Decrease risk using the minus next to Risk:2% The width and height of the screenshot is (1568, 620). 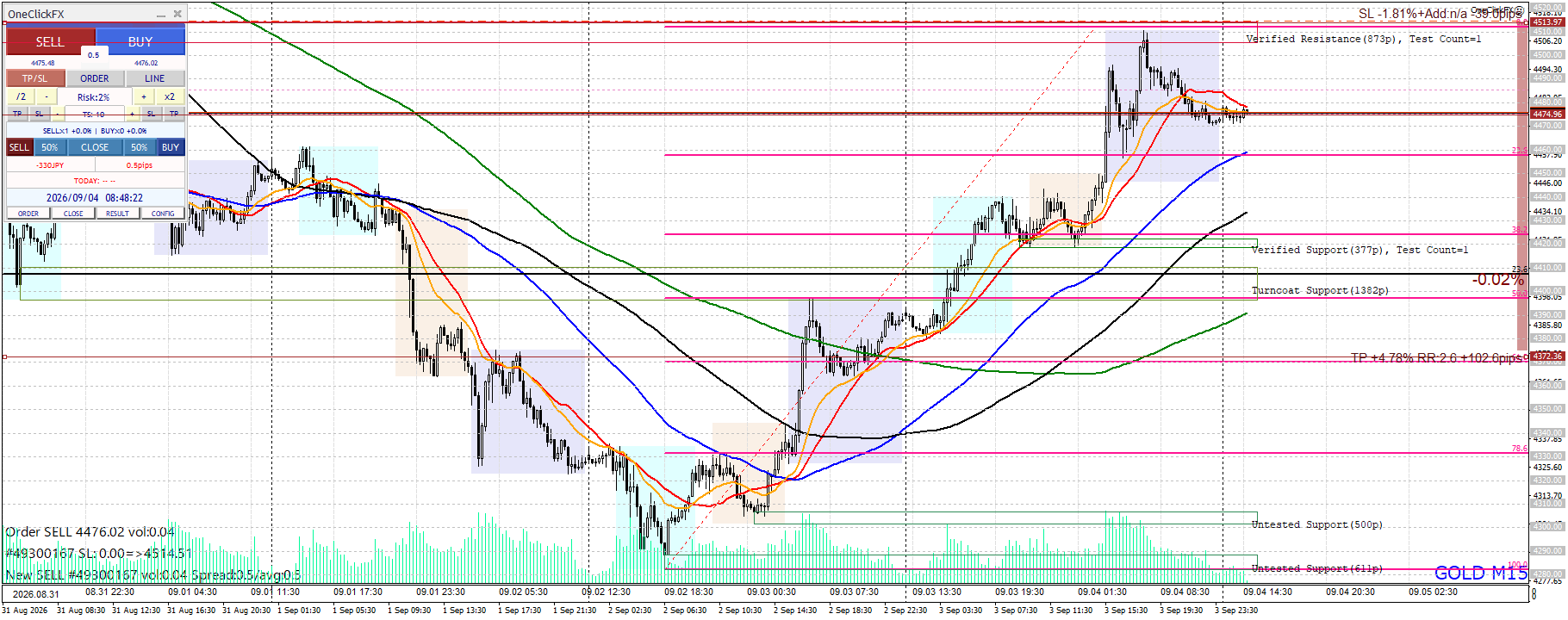click(x=47, y=96)
